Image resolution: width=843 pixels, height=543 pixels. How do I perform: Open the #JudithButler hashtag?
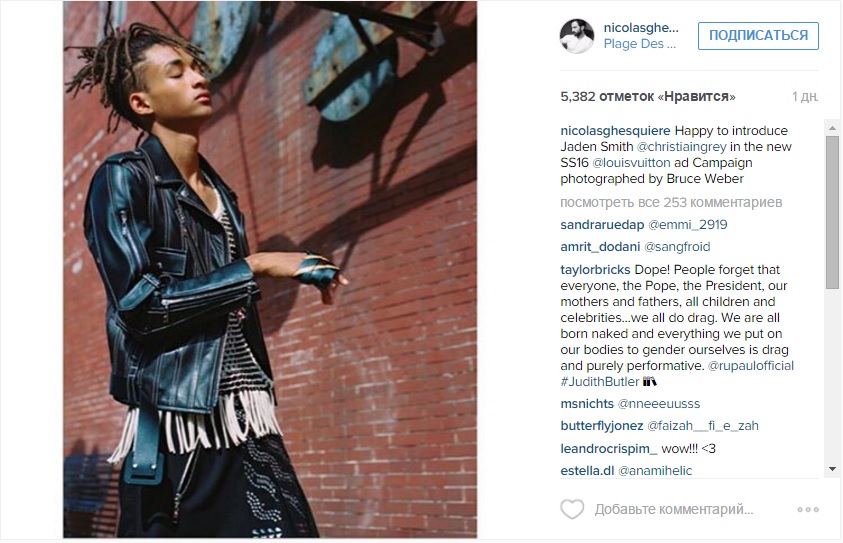pyautogui.click(x=599, y=382)
